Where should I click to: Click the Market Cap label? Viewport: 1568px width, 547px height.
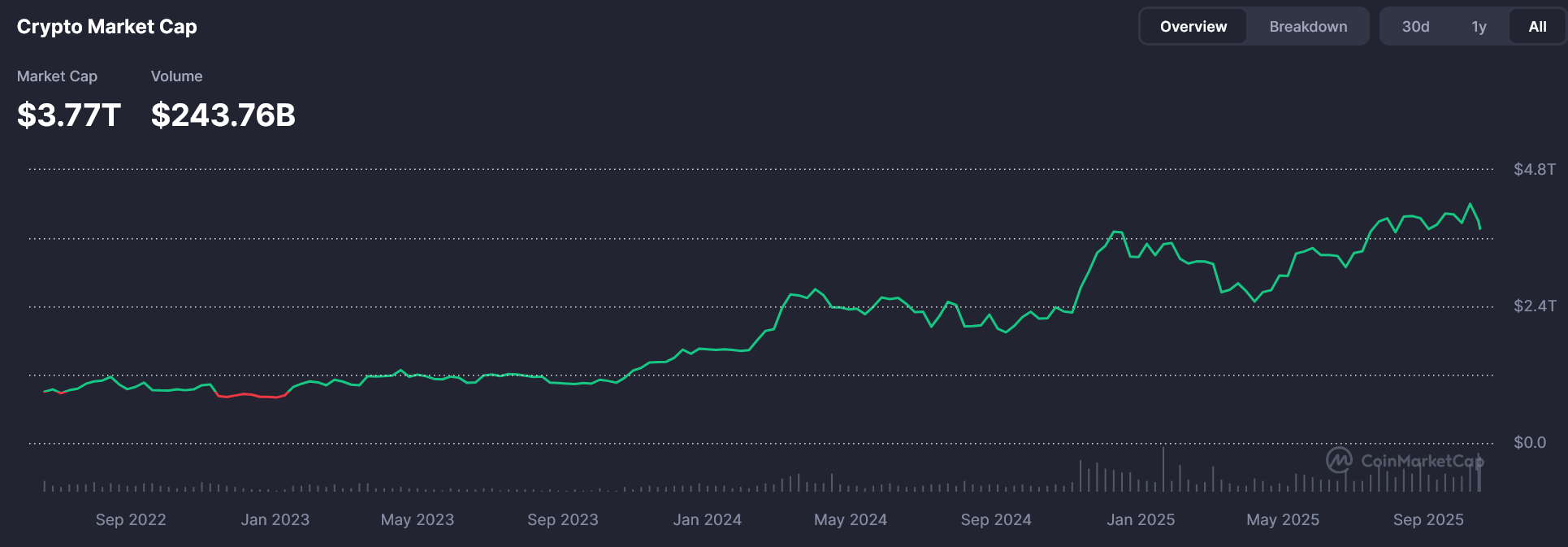point(57,76)
